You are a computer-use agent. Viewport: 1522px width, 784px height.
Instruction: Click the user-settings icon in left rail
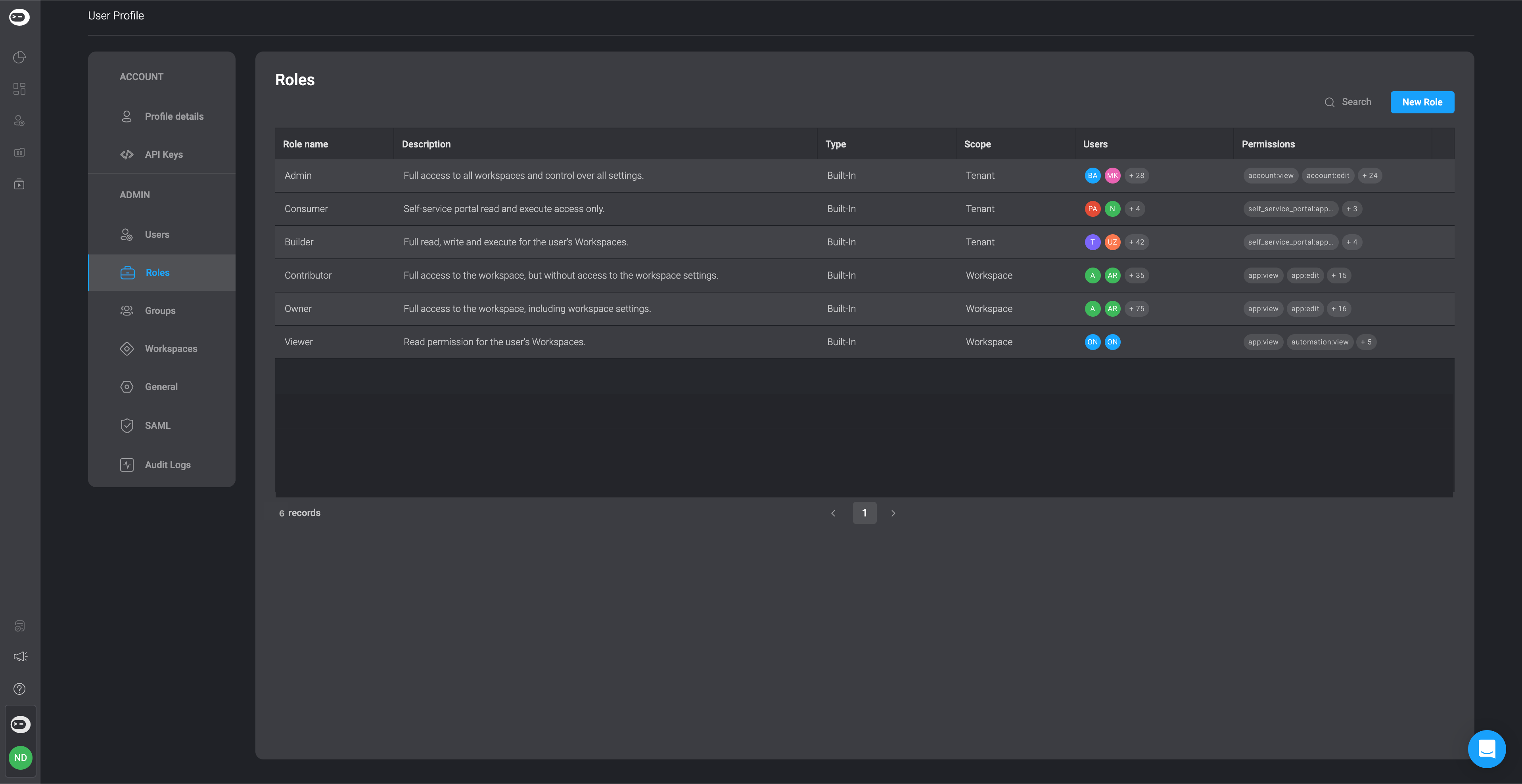[19, 120]
